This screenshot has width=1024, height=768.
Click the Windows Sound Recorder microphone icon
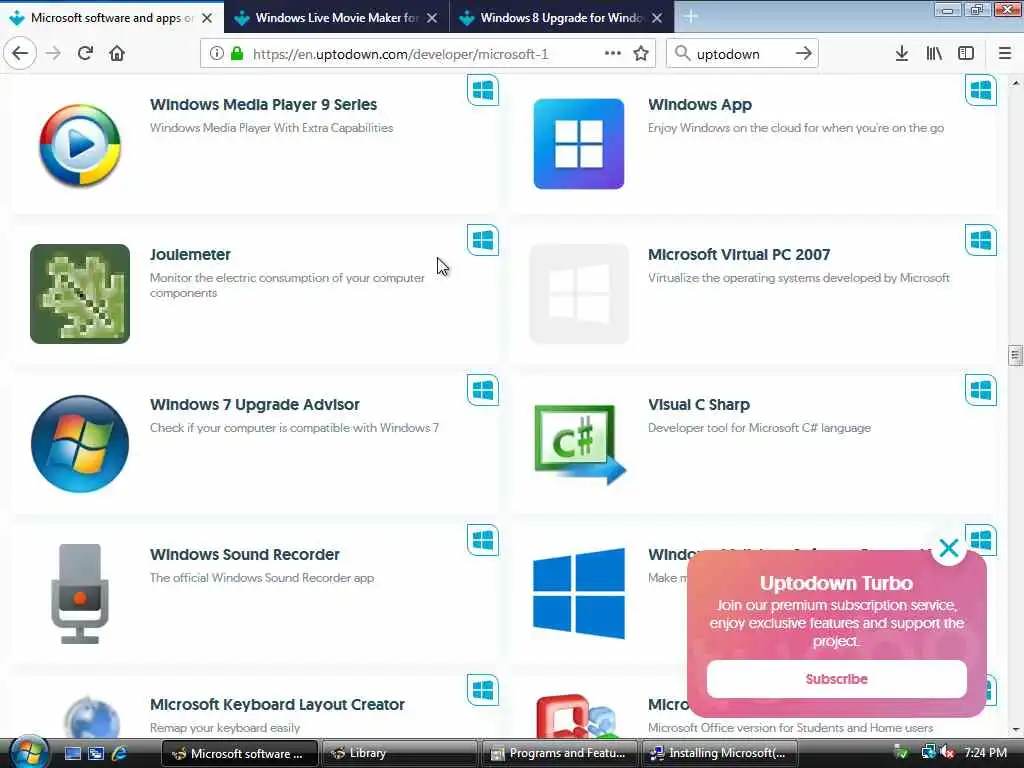coord(80,594)
